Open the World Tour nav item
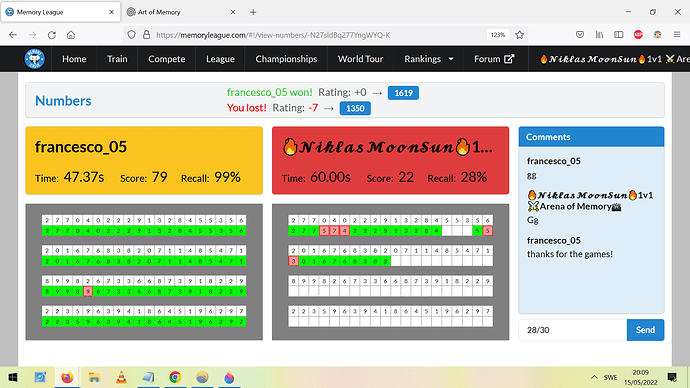This screenshot has height=388, width=690. (360, 59)
